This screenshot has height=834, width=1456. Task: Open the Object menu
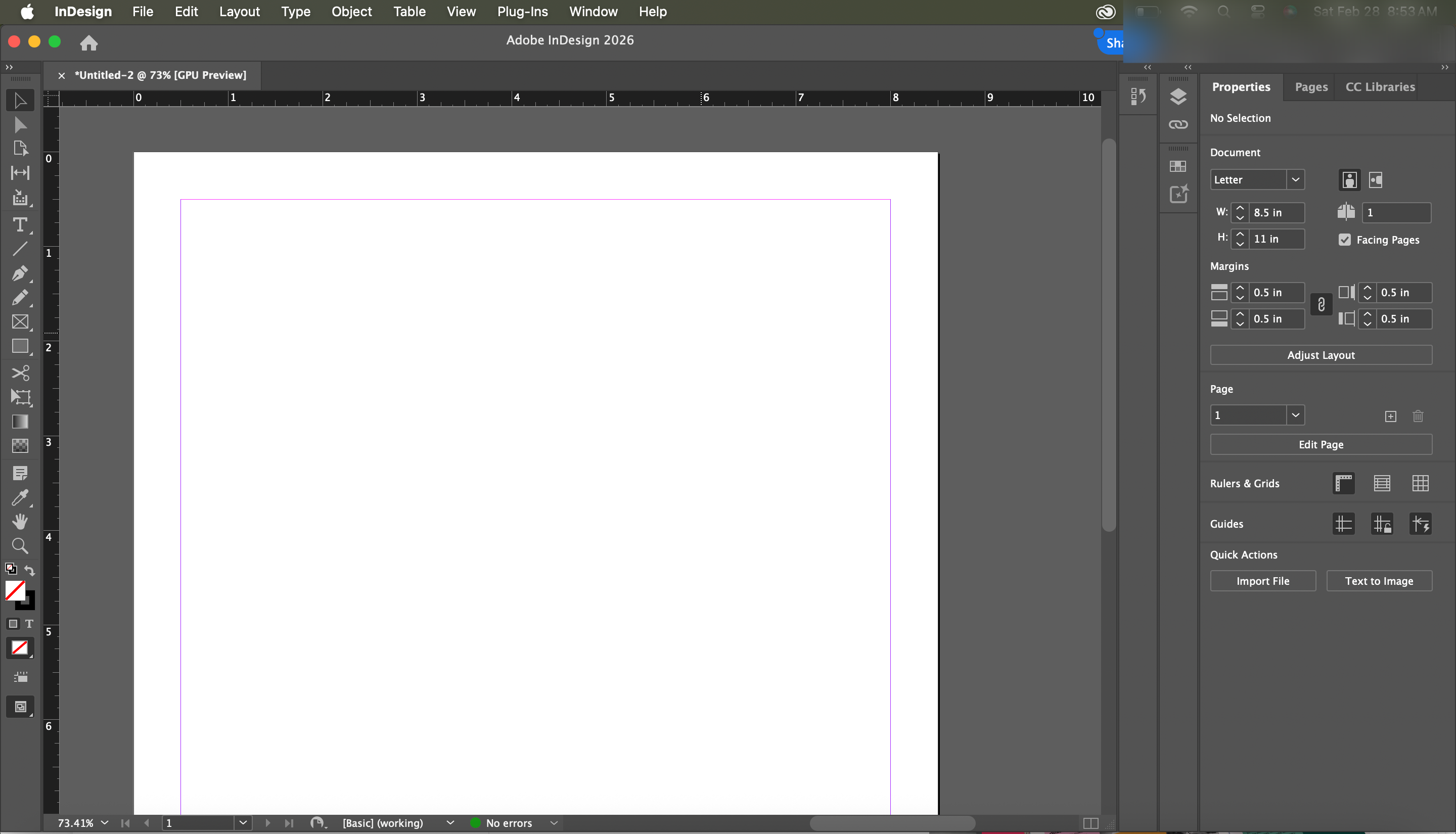351,12
